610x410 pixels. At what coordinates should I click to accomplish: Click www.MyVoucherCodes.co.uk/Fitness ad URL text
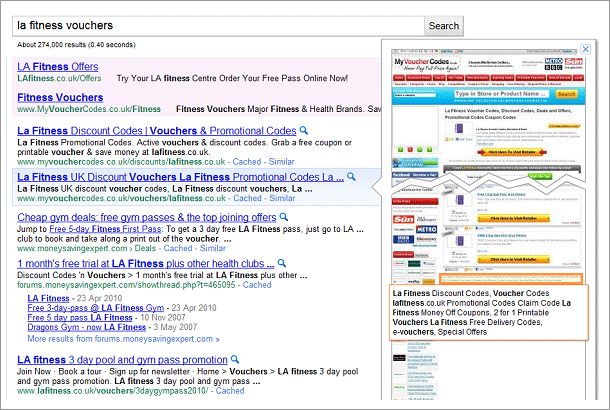tap(89, 109)
